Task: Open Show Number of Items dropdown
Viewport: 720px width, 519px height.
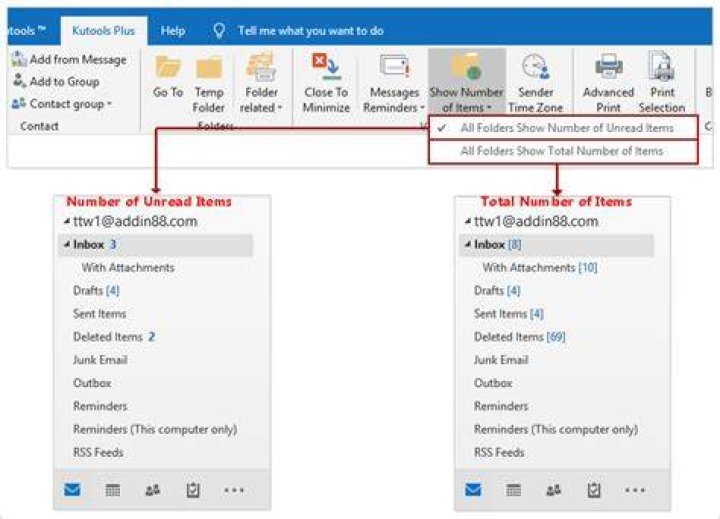Action: click(489, 108)
